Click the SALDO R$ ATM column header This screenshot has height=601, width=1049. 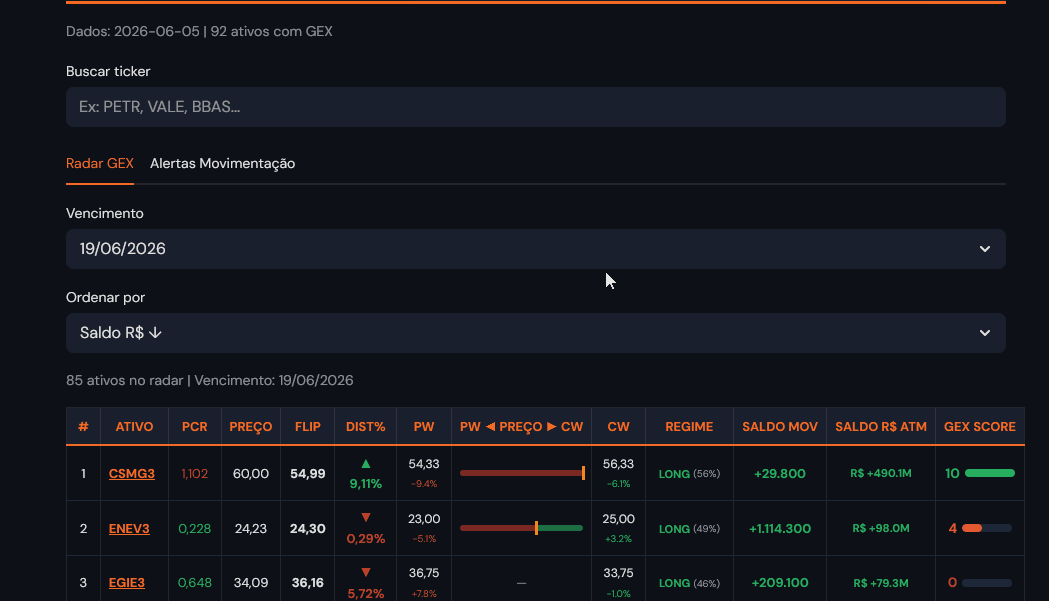tap(881, 426)
